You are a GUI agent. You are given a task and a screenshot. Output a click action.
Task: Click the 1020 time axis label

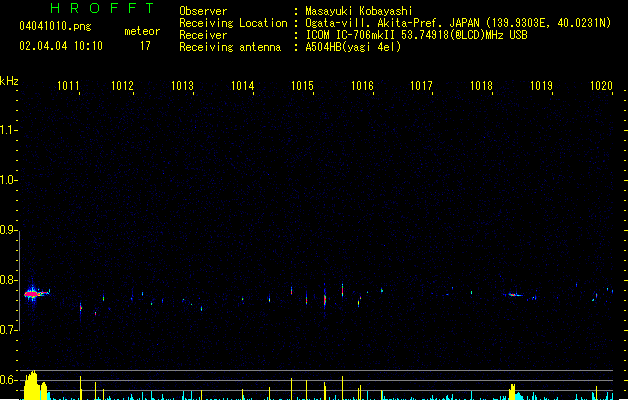click(x=601, y=86)
